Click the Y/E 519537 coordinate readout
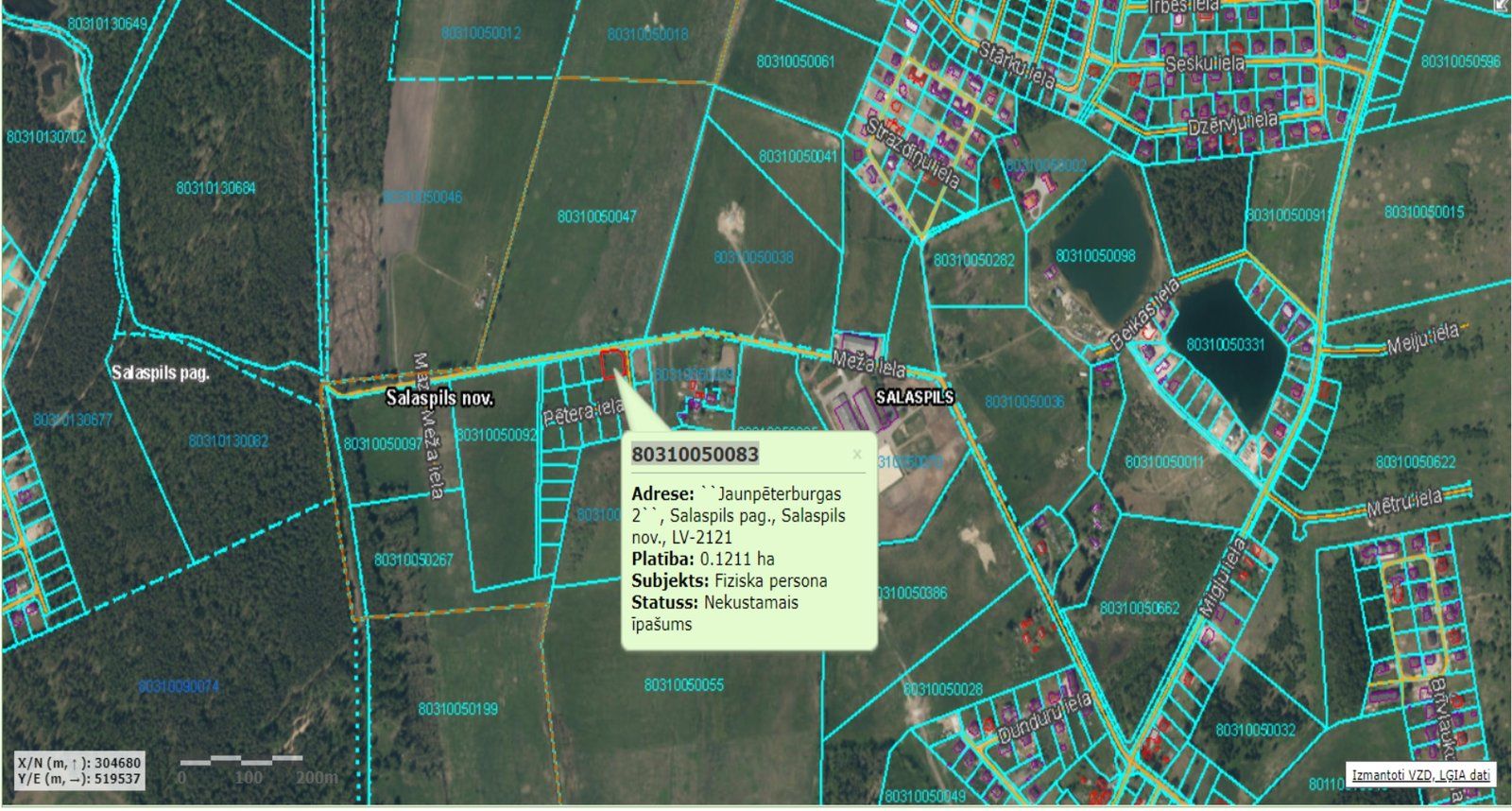 pyautogui.click(x=79, y=779)
